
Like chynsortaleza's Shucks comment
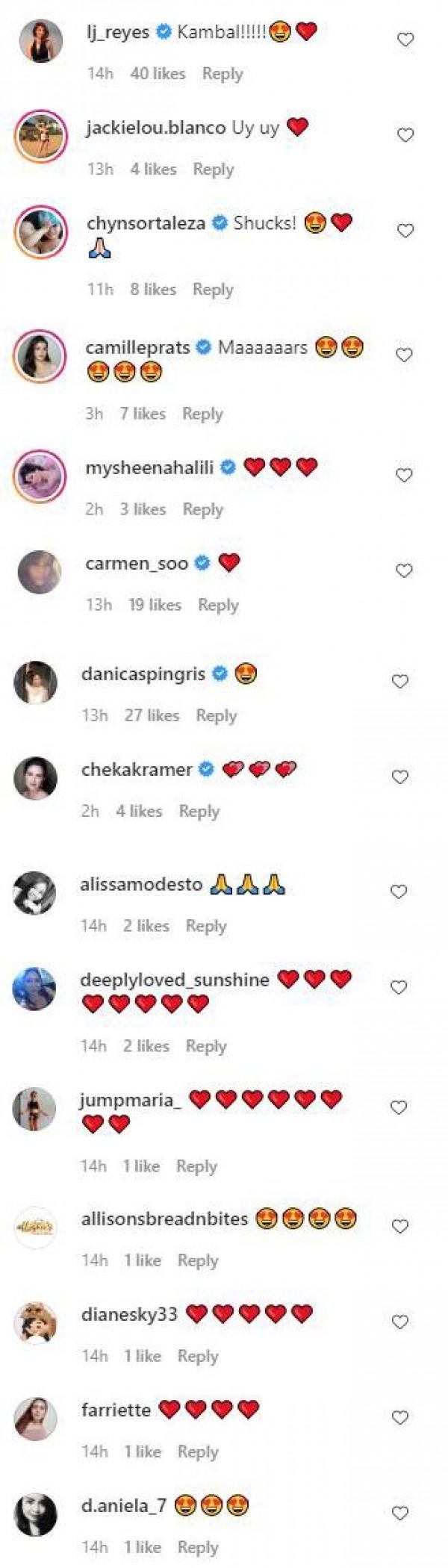click(405, 231)
